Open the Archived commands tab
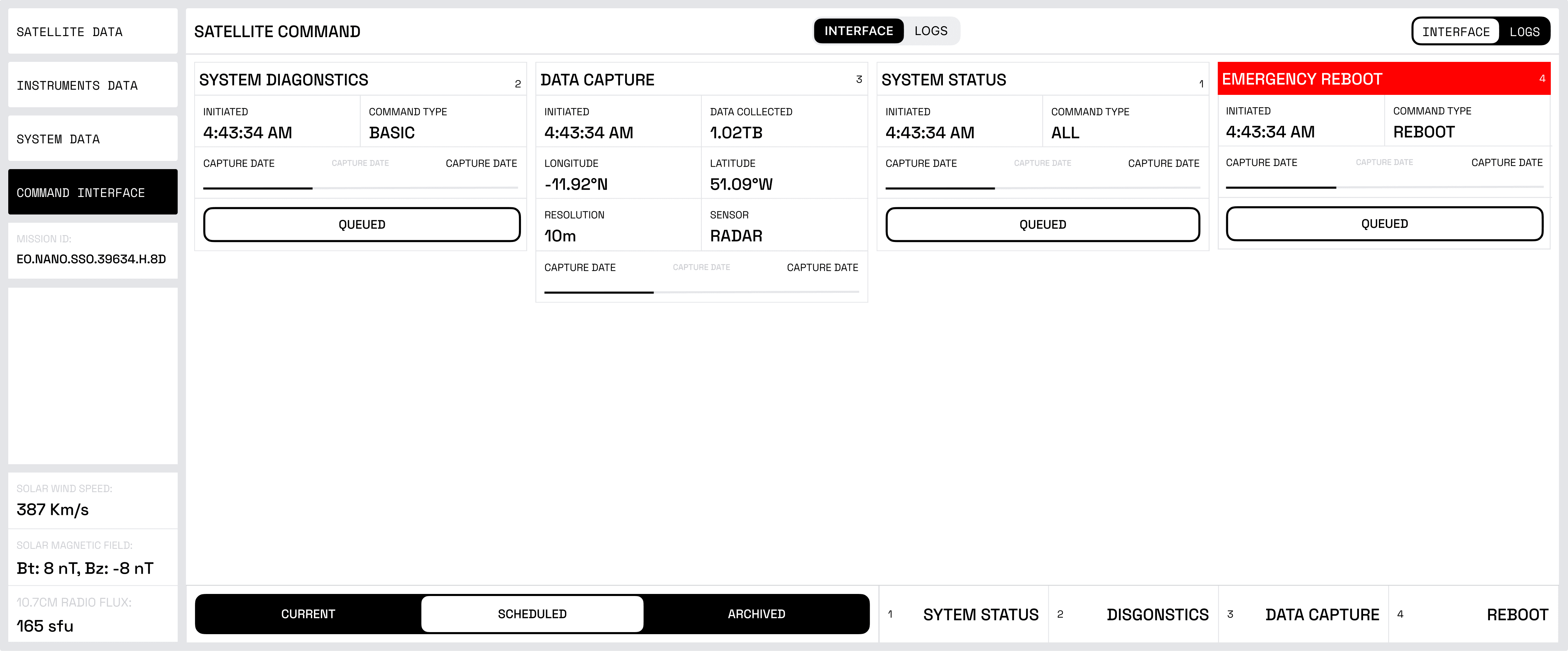 tap(756, 614)
